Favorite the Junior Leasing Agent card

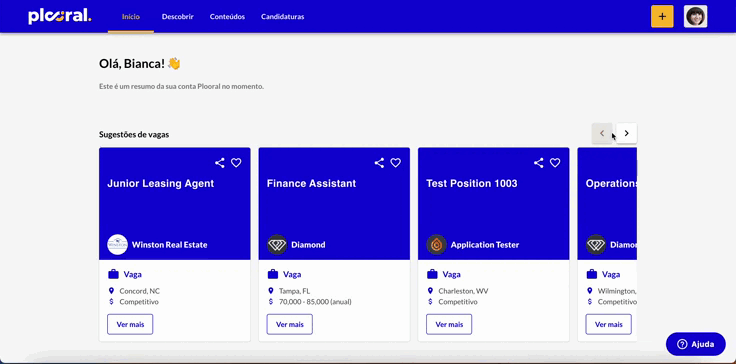236,163
